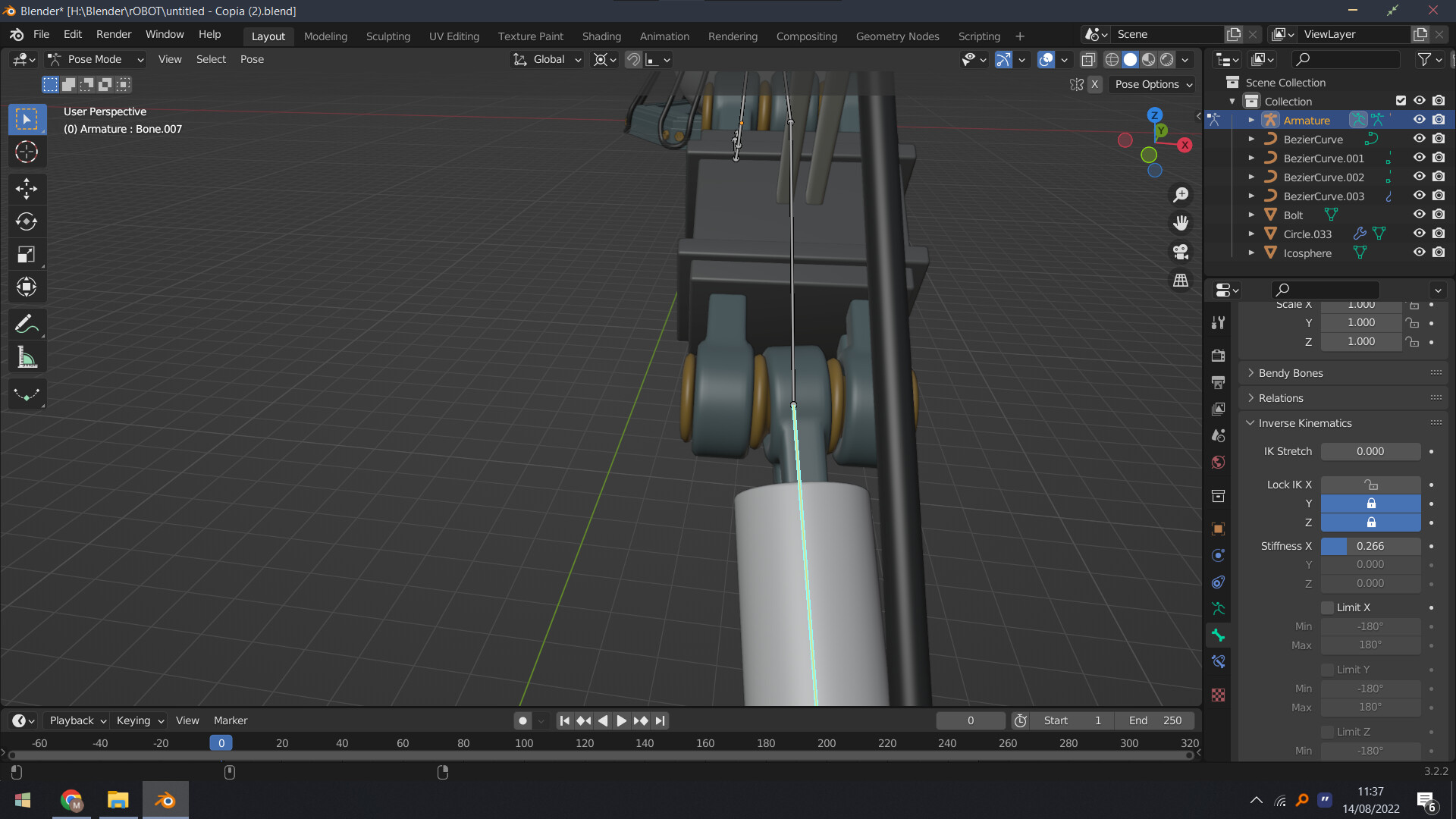The width and height of the screenshot is (1456, 819).
Task: Open the Output properties tab
Action: pos(1218,382)
